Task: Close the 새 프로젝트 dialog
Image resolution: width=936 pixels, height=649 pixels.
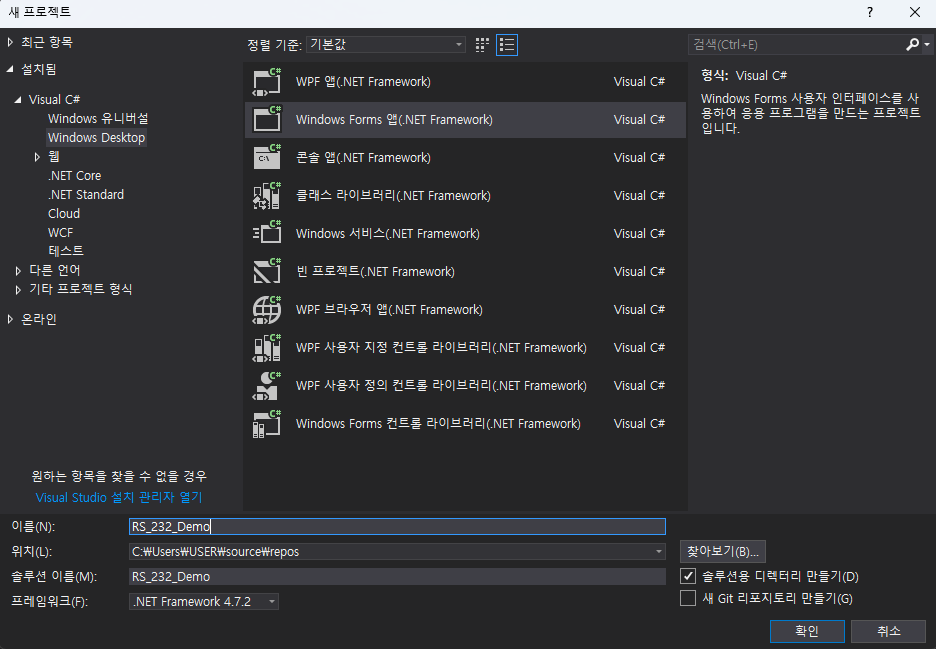Action: (x=915, y=12)
